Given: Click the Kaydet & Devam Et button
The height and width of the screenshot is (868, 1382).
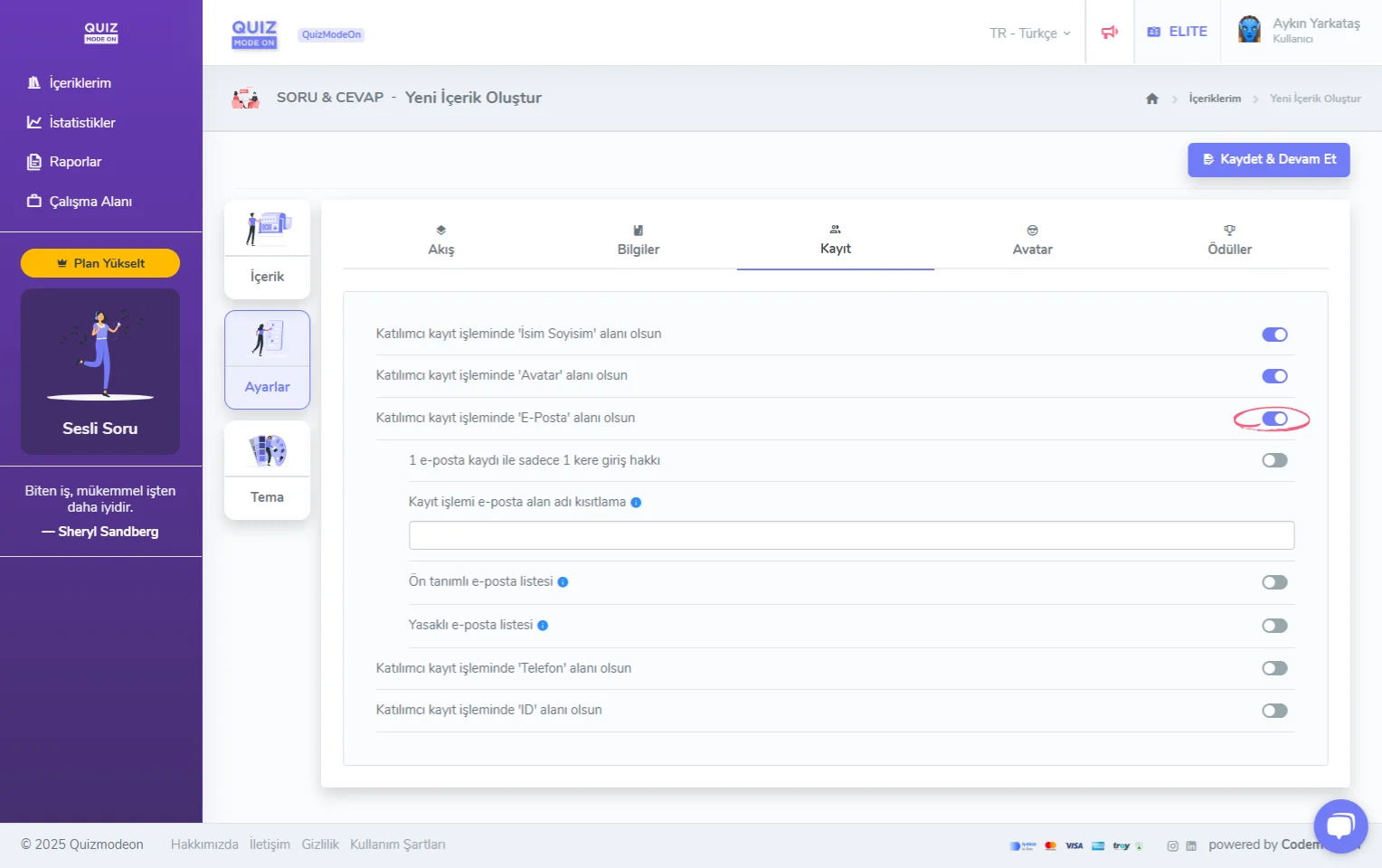Looking at the screenshot, I should (1268, 159).
